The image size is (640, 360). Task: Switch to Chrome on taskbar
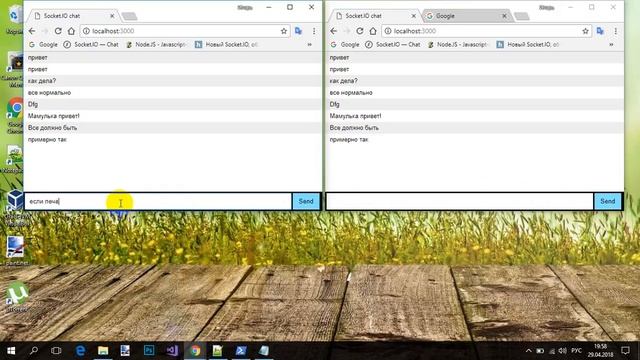tap(196, 351)
